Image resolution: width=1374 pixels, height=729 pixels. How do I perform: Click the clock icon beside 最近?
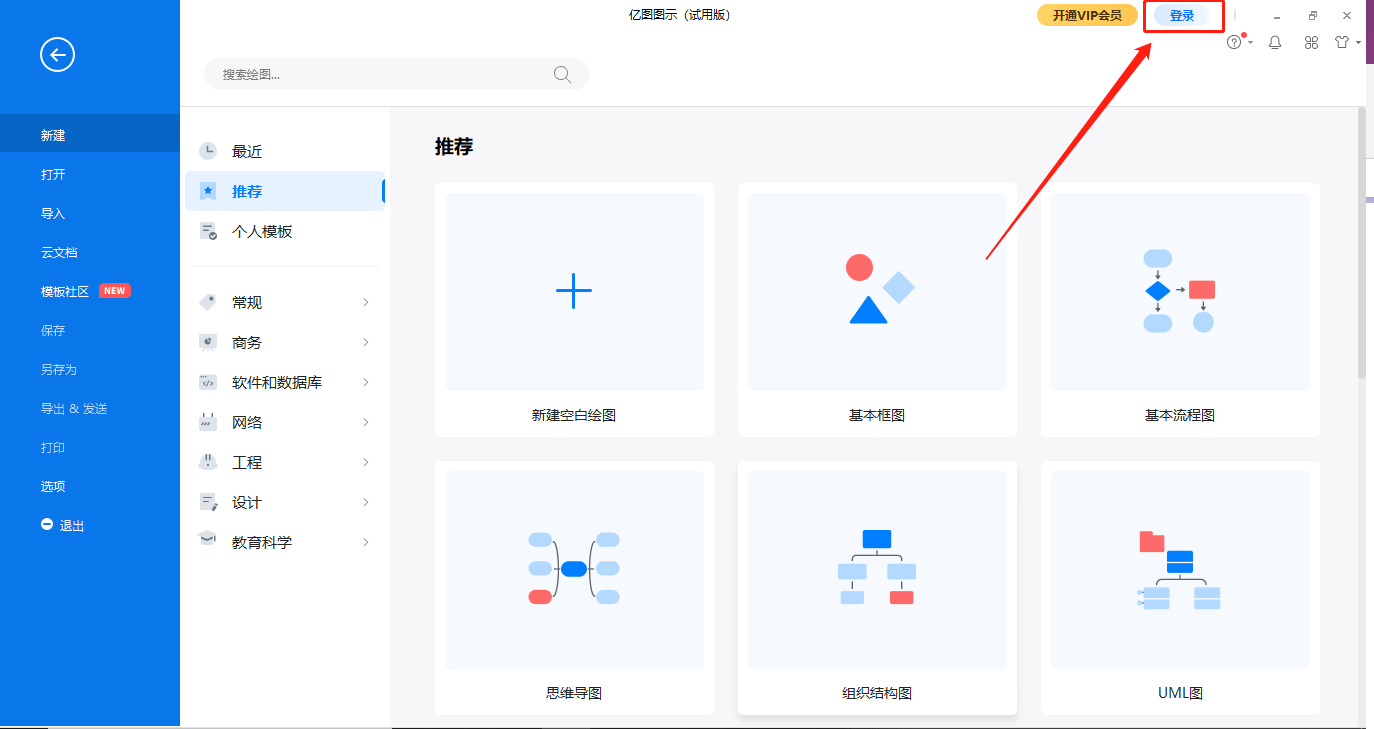click(208, 151)
